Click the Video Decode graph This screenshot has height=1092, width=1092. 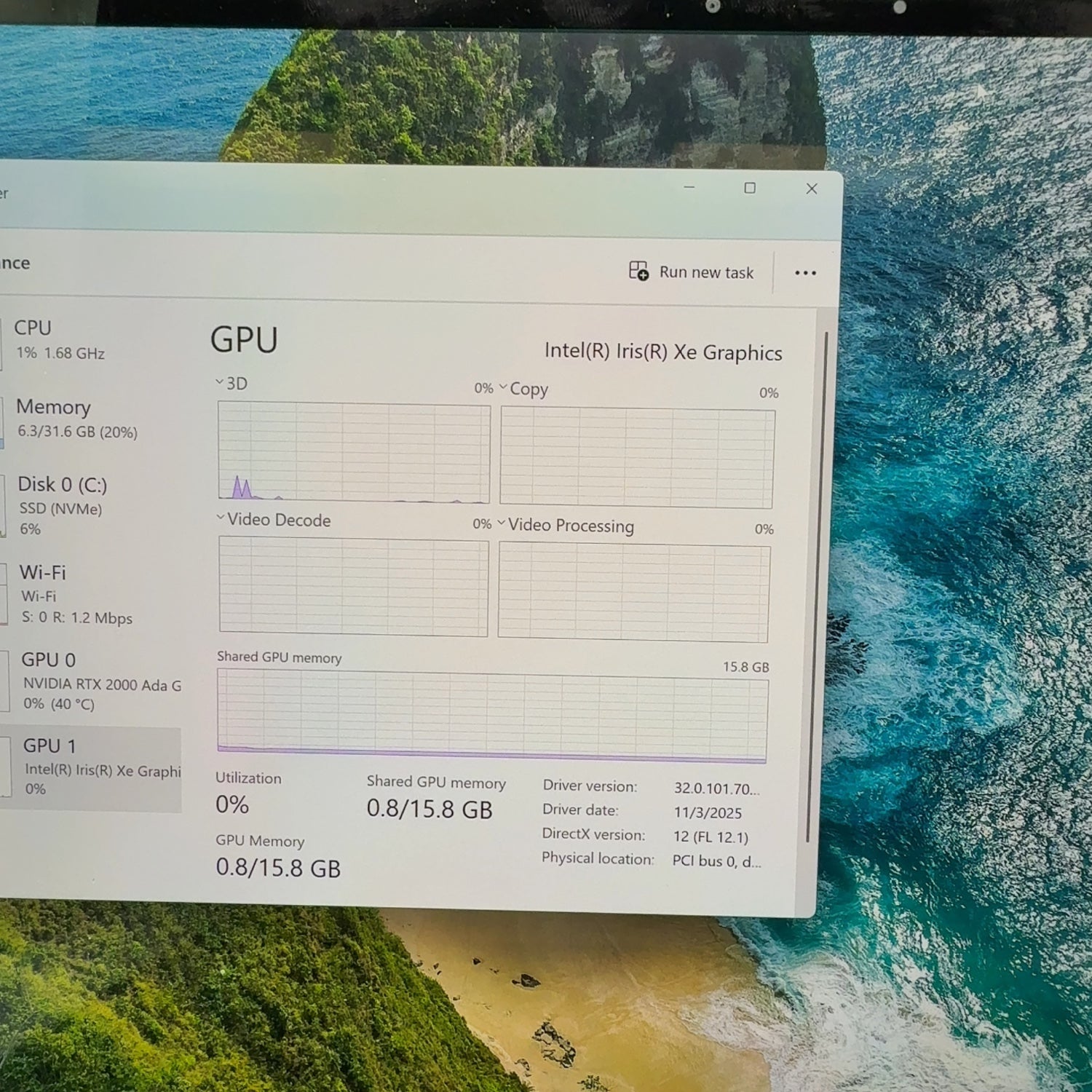353,586
